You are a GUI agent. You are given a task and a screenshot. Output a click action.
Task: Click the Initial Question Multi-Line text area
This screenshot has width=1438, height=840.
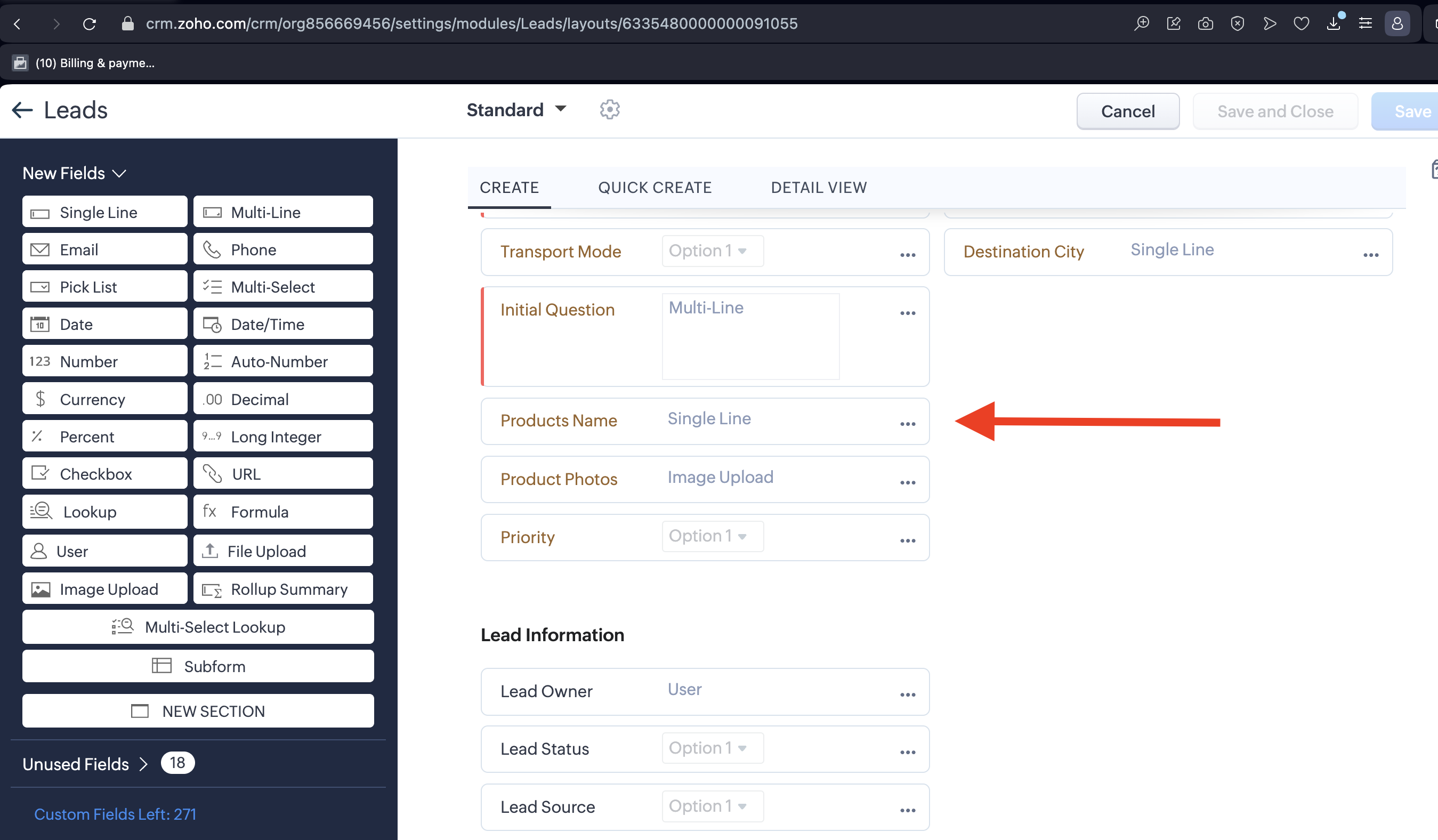[750, 337]
